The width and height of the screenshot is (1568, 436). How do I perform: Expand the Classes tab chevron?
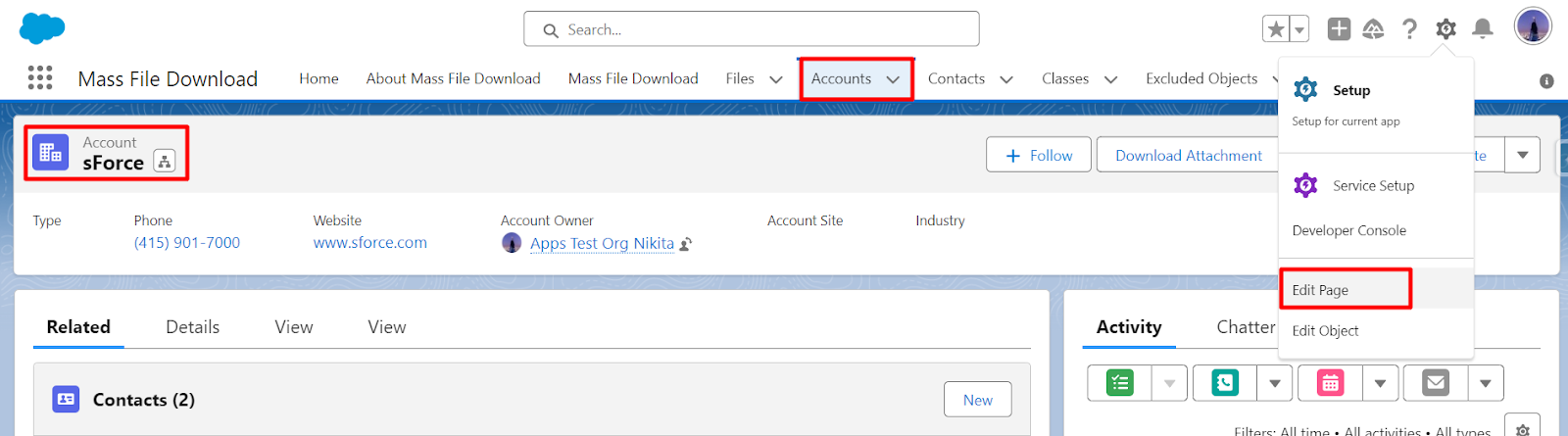click(1110, 79)
